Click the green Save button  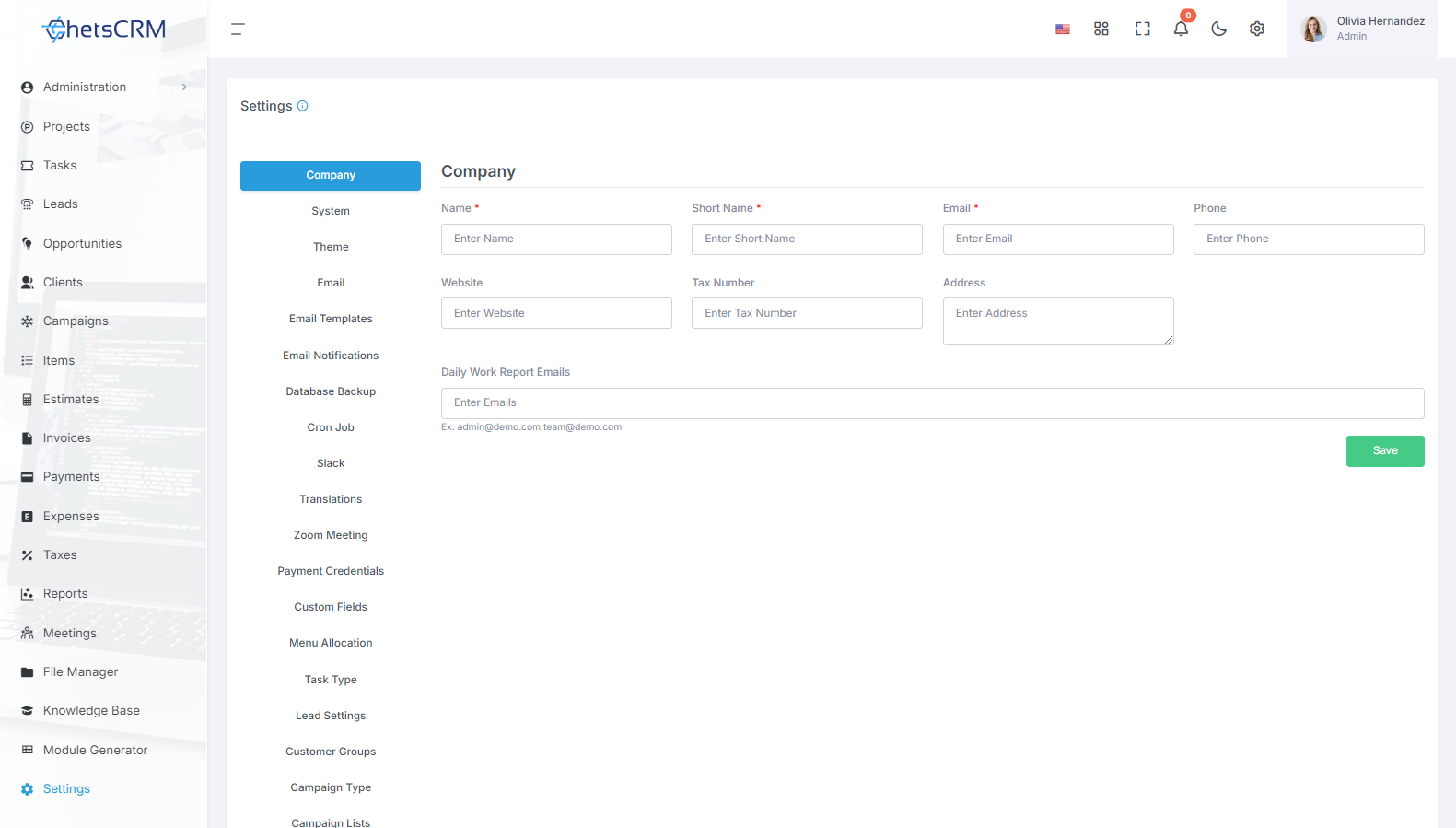click(x=1385, y=451)
